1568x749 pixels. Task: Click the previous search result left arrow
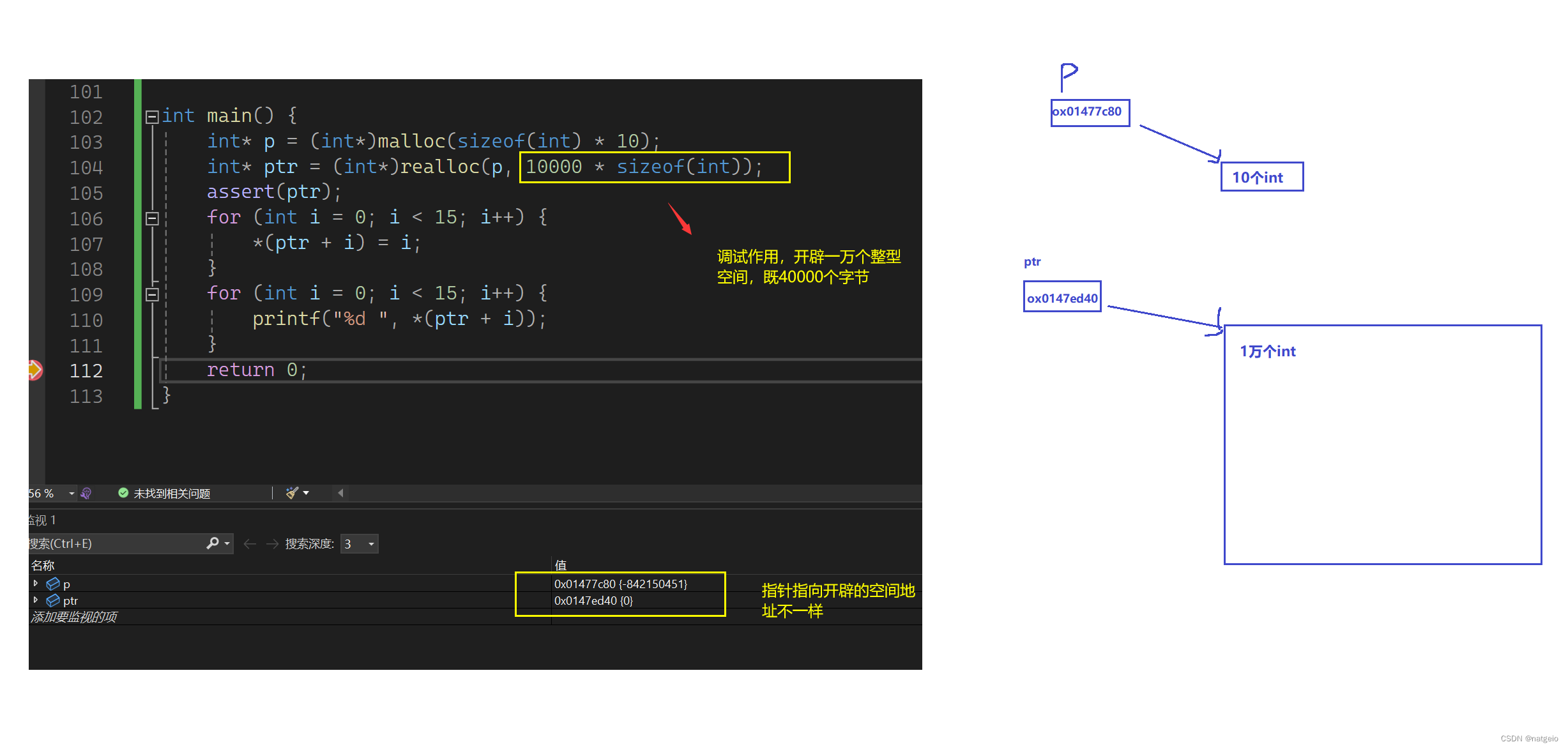[x=250, y=543]
